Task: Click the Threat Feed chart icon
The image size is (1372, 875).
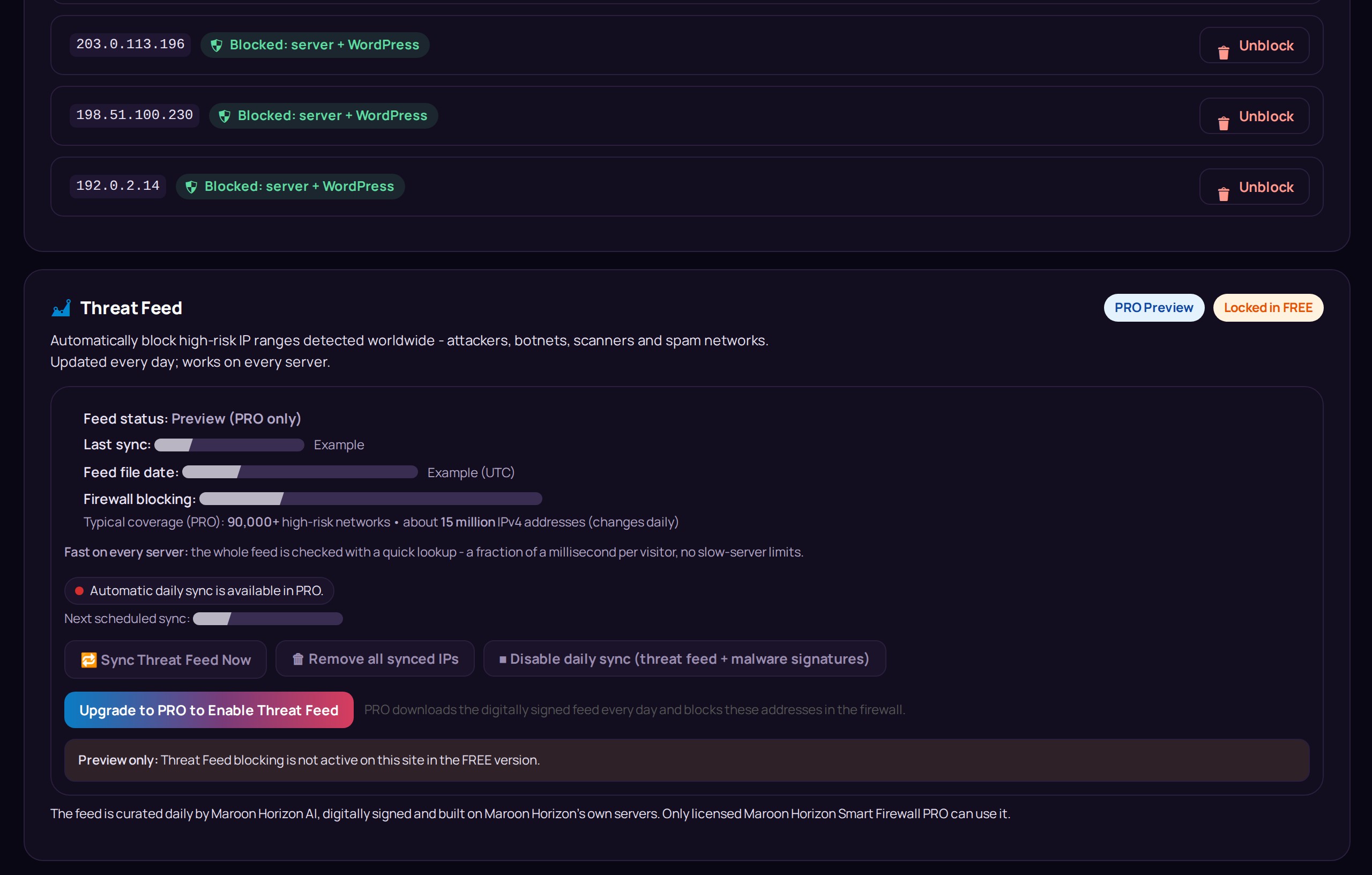Action: 61,308
